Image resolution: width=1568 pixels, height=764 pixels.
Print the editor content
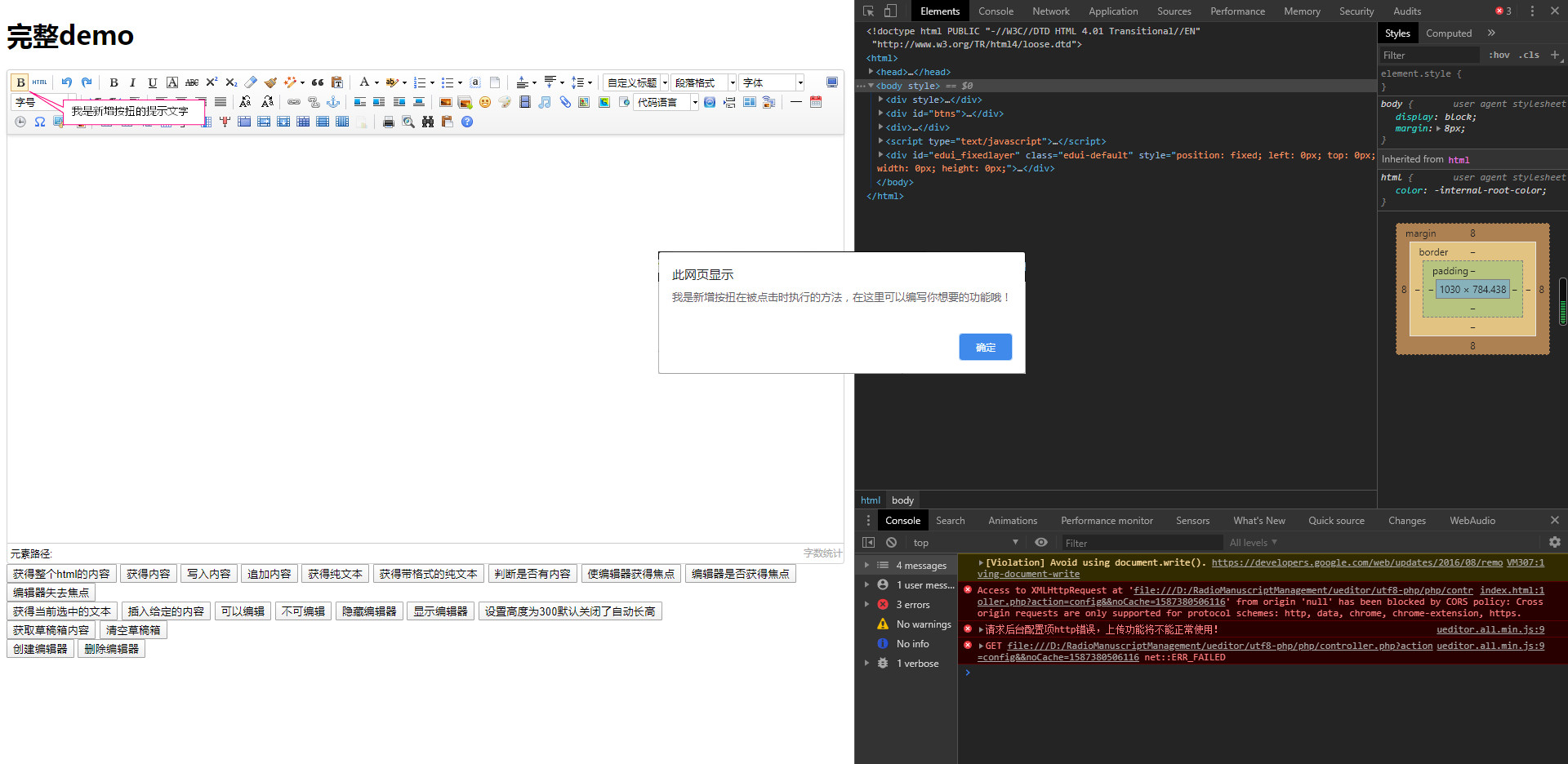389,122
